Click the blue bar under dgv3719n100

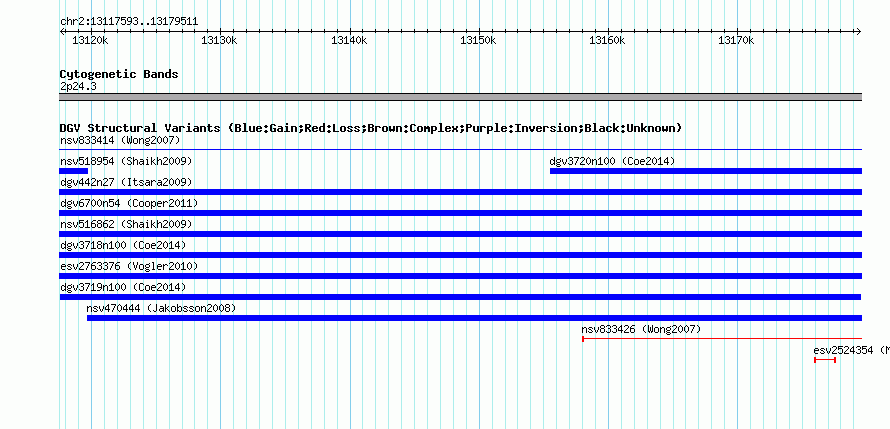(460, 297)
